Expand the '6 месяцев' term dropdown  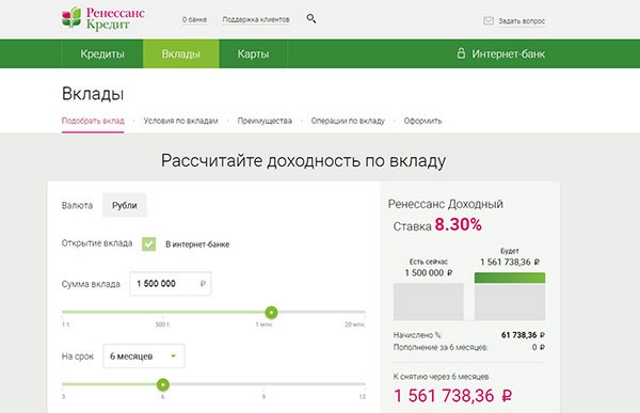(x=144, y=355)
